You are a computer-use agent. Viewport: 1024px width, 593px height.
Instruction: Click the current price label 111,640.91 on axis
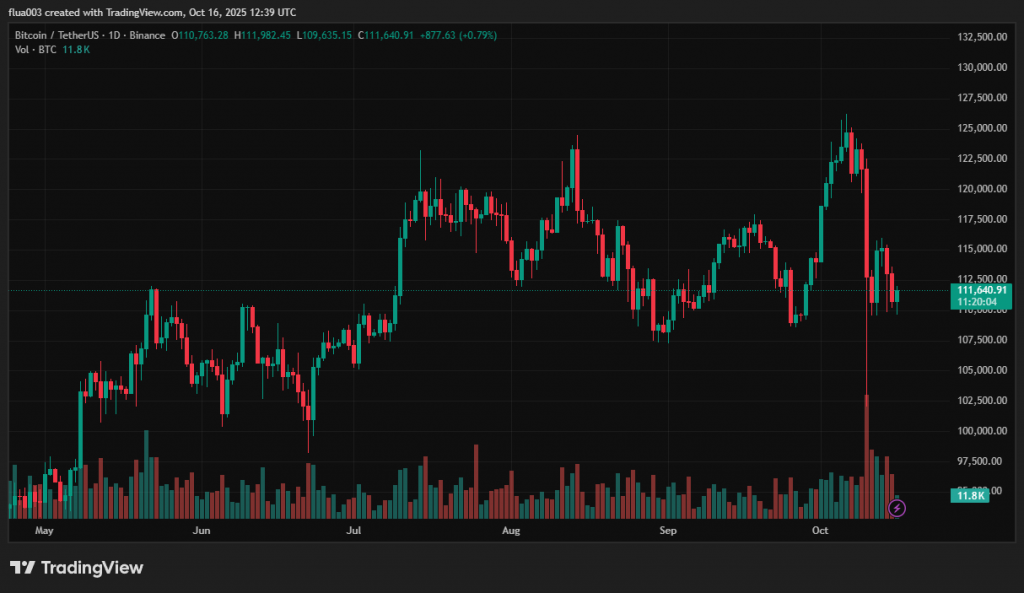980,290
